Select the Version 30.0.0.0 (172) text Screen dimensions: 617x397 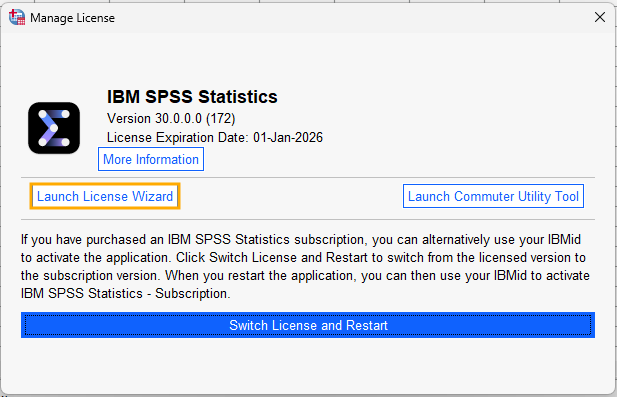click(171, 118)
